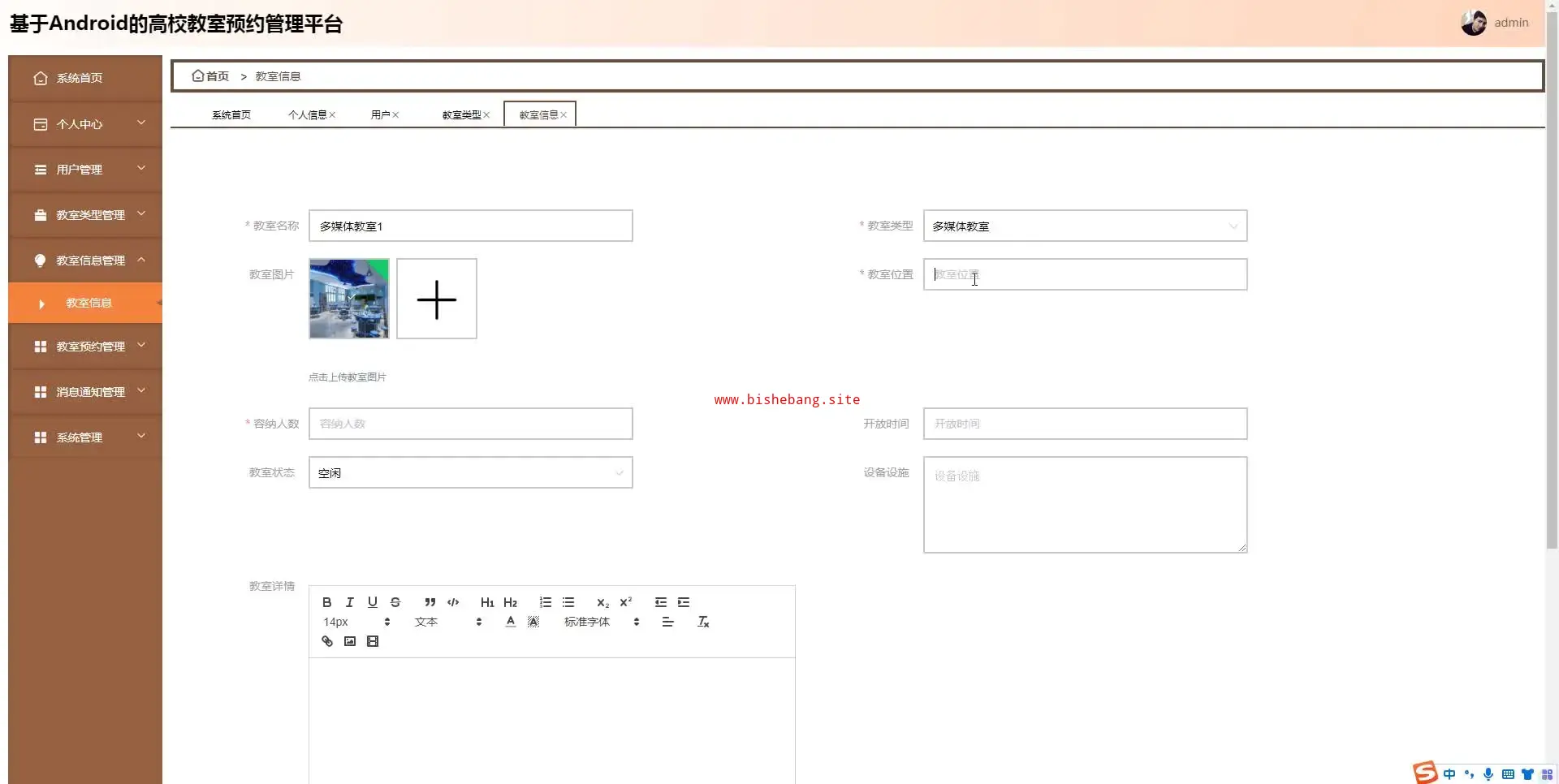Select the 教室信息 sidebar submenu item
The image size is (1559, 784).
tap(85, 303)
